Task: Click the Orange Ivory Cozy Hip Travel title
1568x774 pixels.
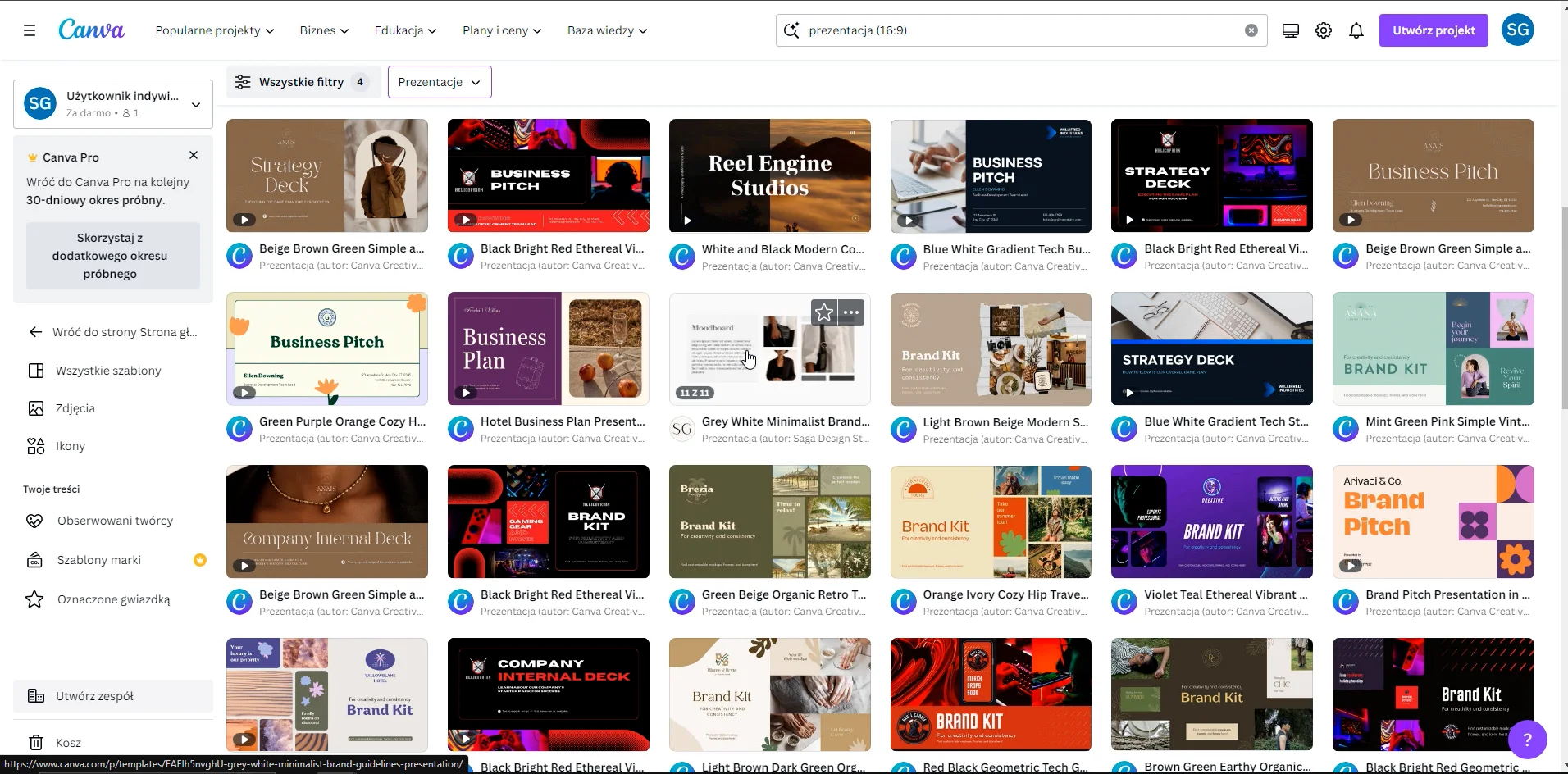Action: (x=1006, y=594)
